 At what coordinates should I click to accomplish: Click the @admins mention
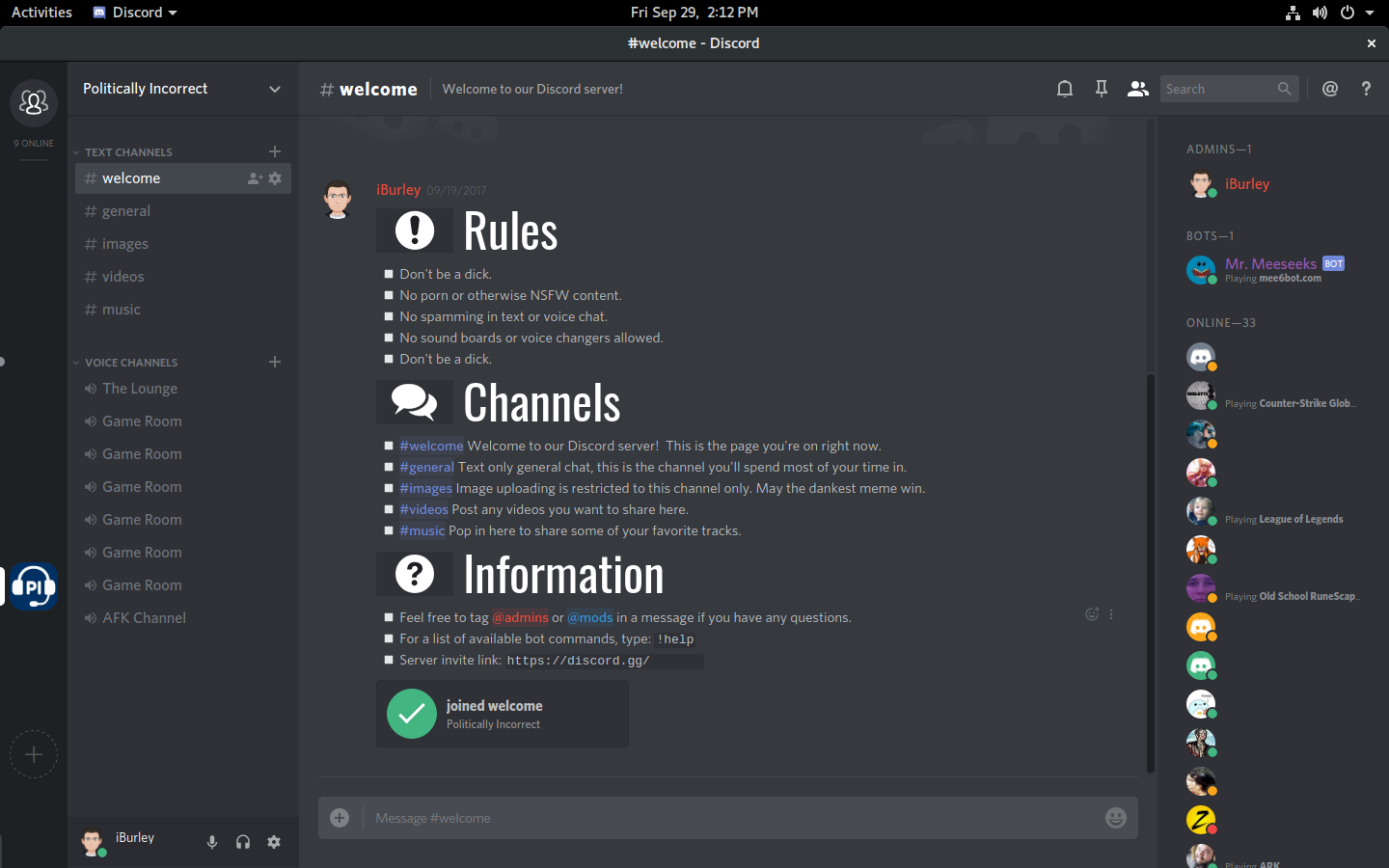click(520, 617)
